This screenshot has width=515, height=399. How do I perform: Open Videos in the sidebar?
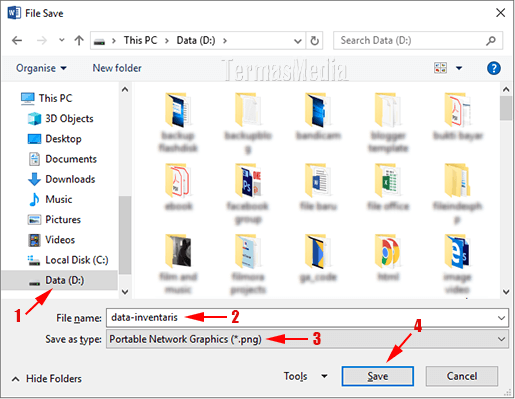[51, 240]
